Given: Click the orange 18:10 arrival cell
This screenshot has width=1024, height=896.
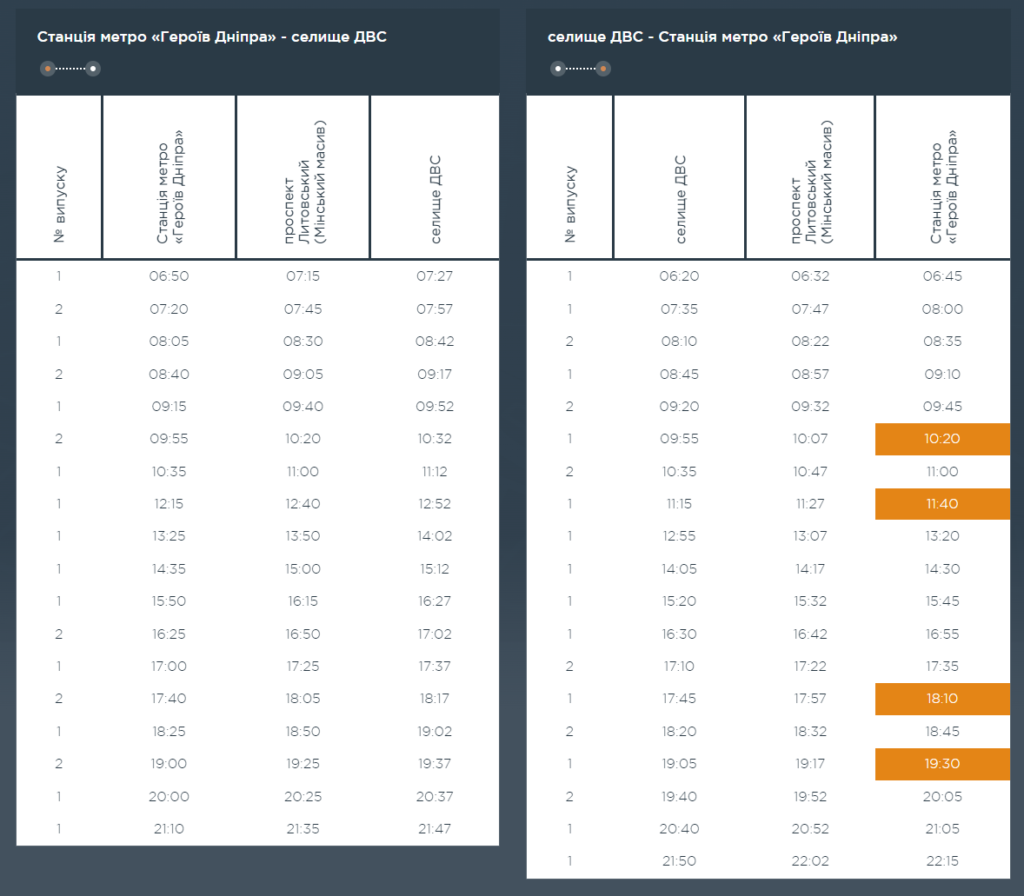Looking at the screenshot, I should [941, 699].
